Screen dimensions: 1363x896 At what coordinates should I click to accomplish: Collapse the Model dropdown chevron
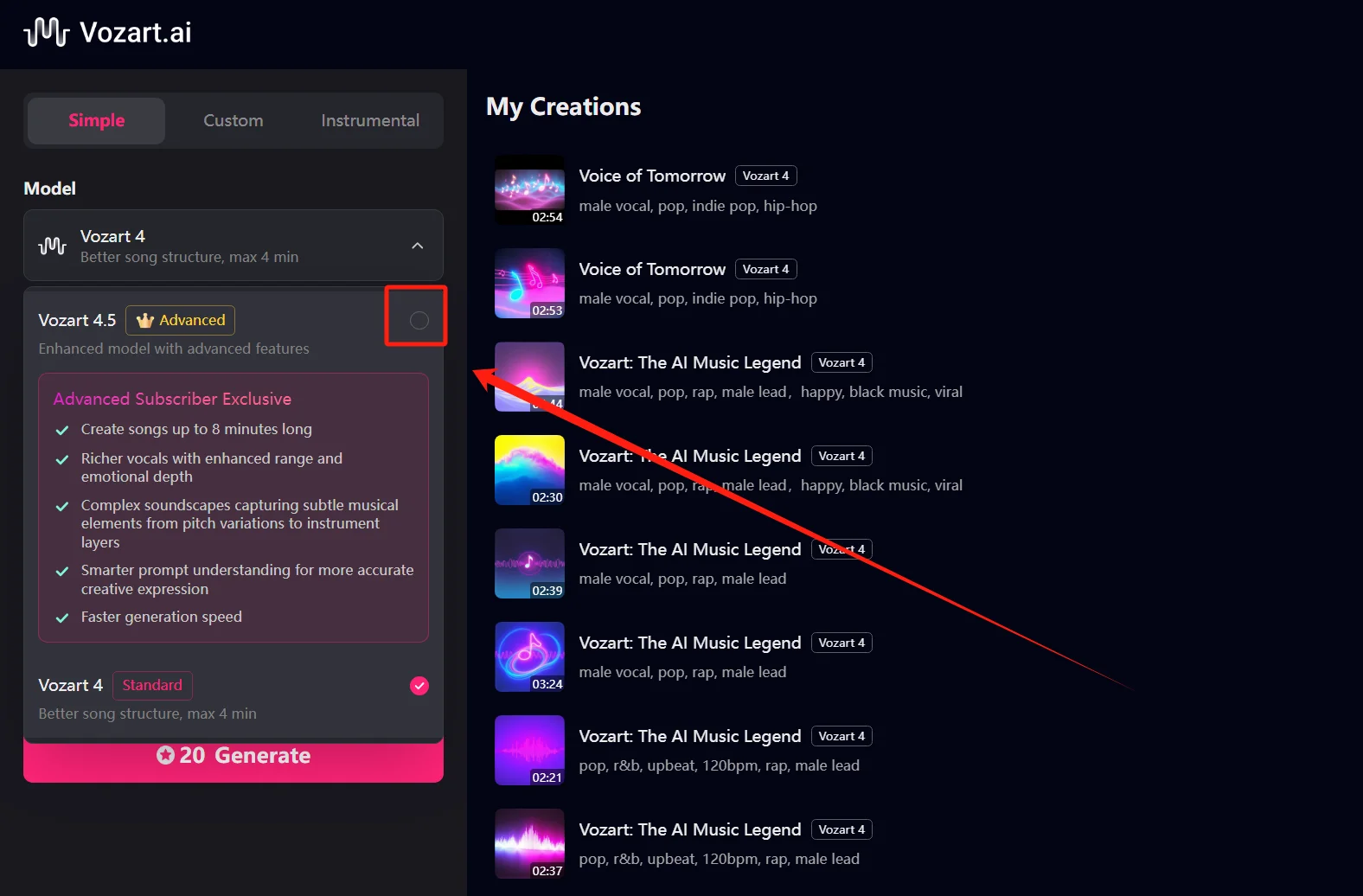click(418, 246)
